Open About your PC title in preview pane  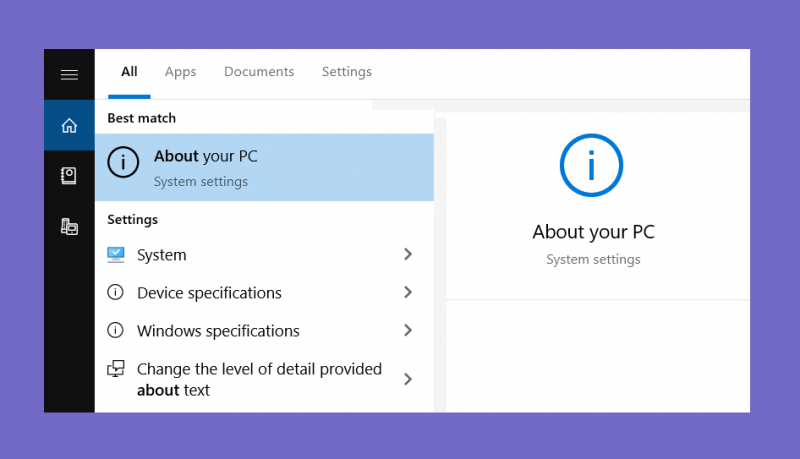[x=593, y=232]
